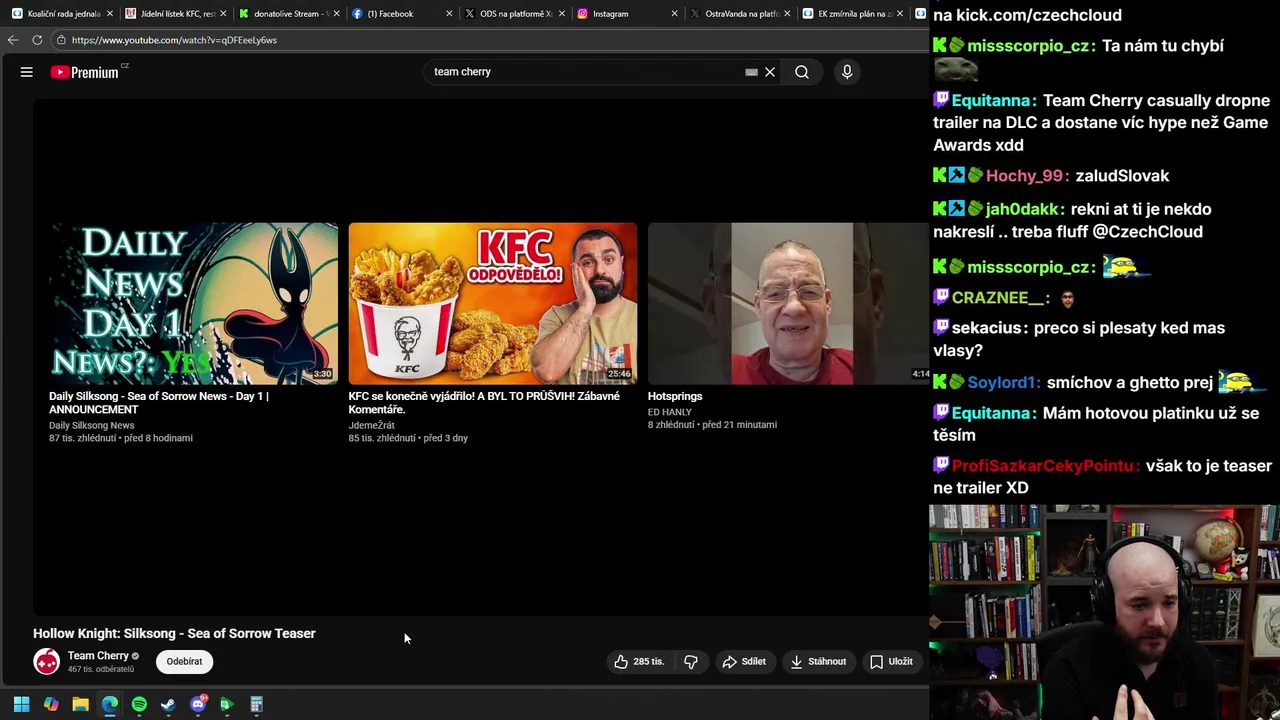Open the Team Cherry channel name link

pos(98,656)
